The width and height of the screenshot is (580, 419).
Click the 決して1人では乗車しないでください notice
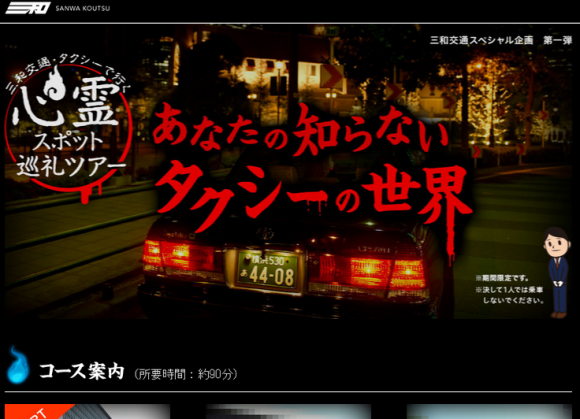point(510,295)
